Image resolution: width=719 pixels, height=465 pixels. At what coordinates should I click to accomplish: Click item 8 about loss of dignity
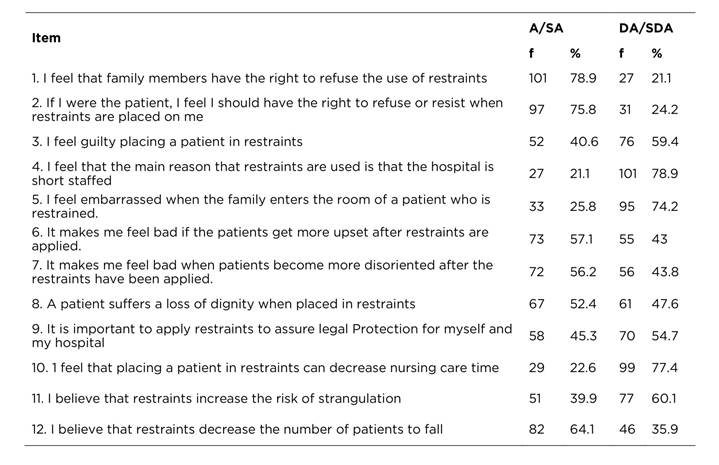pyautogui.click(x=217, y=304)
